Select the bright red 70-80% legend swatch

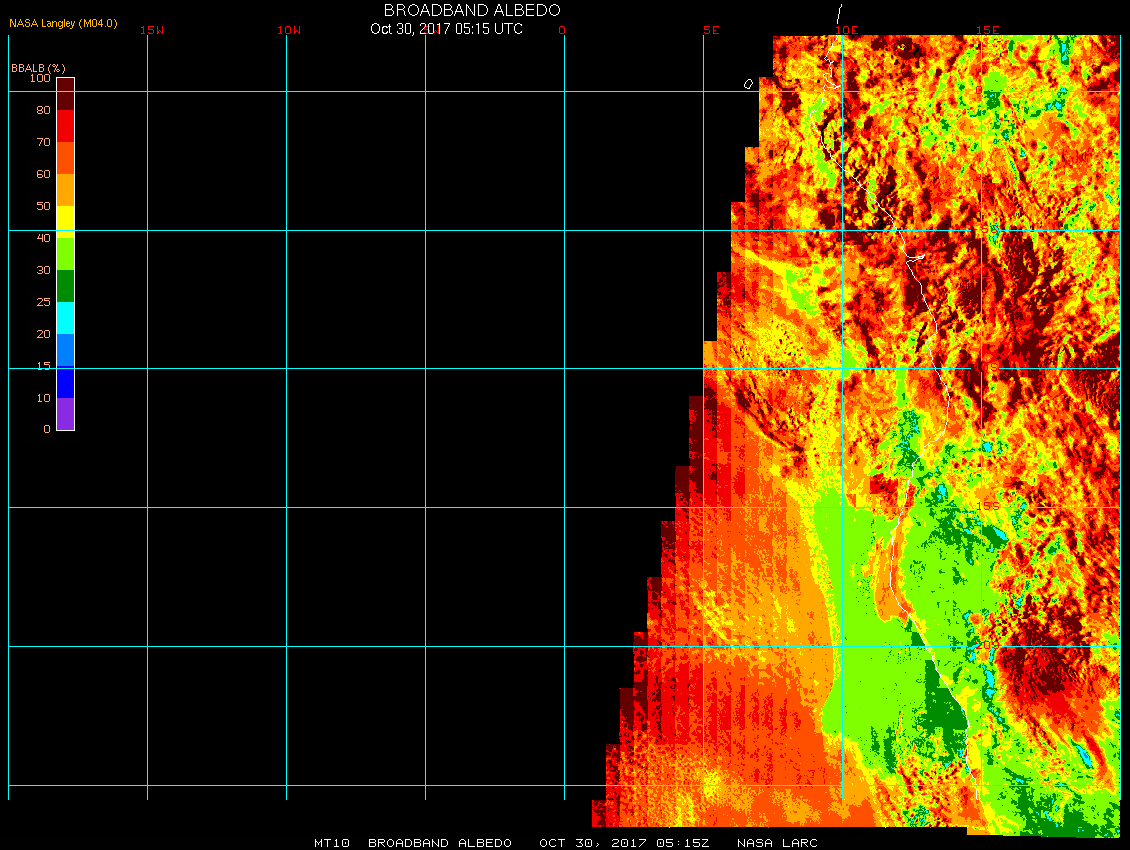tap(65, 126)
